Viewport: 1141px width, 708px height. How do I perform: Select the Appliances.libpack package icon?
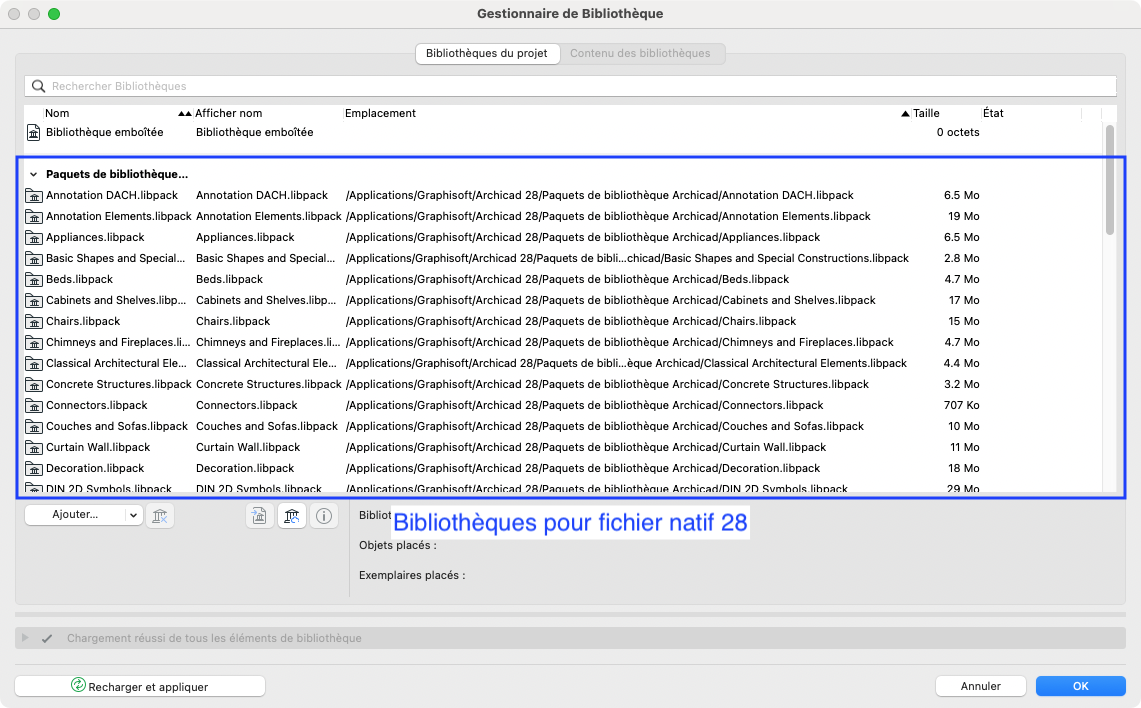click(33, 238)
